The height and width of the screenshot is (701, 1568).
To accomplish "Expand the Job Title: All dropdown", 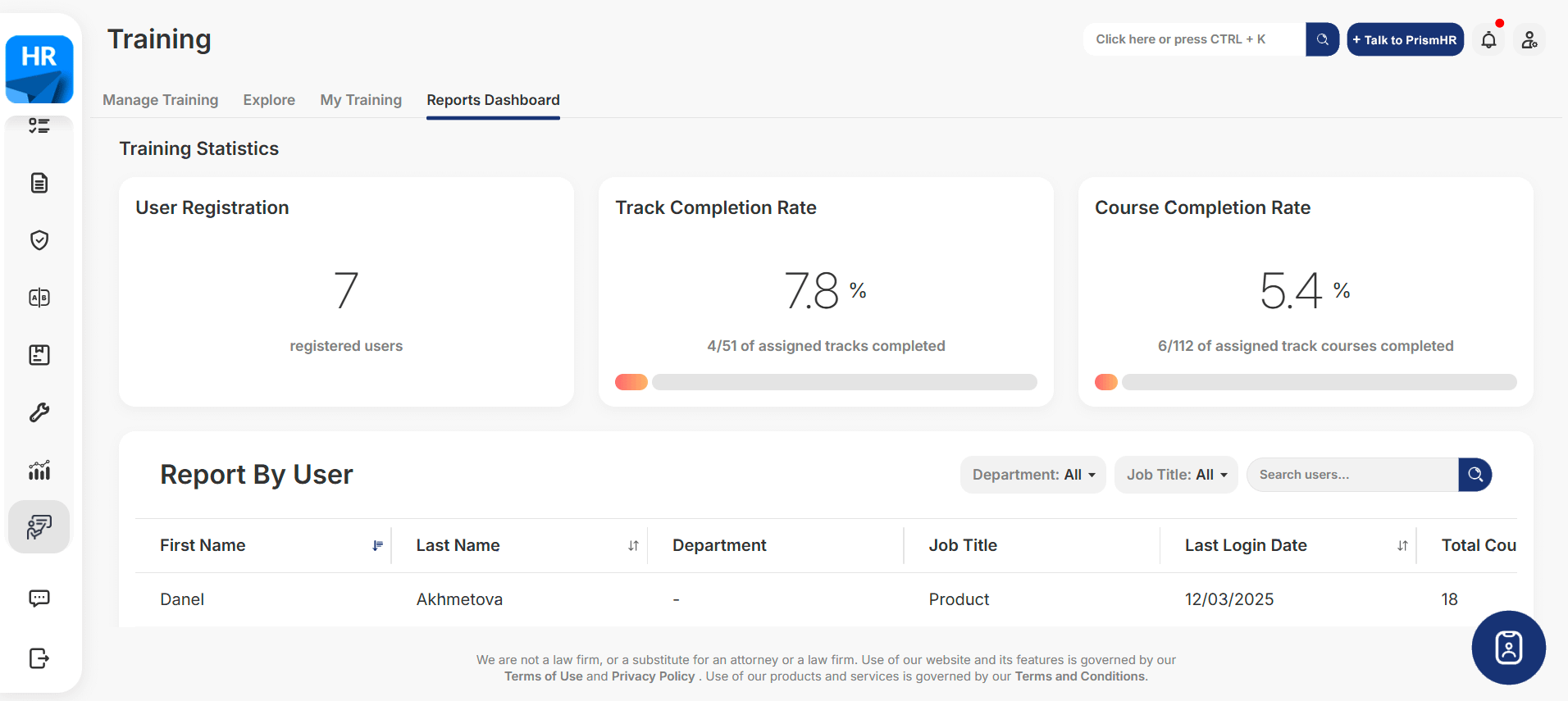I will (x=1176, y=475).
